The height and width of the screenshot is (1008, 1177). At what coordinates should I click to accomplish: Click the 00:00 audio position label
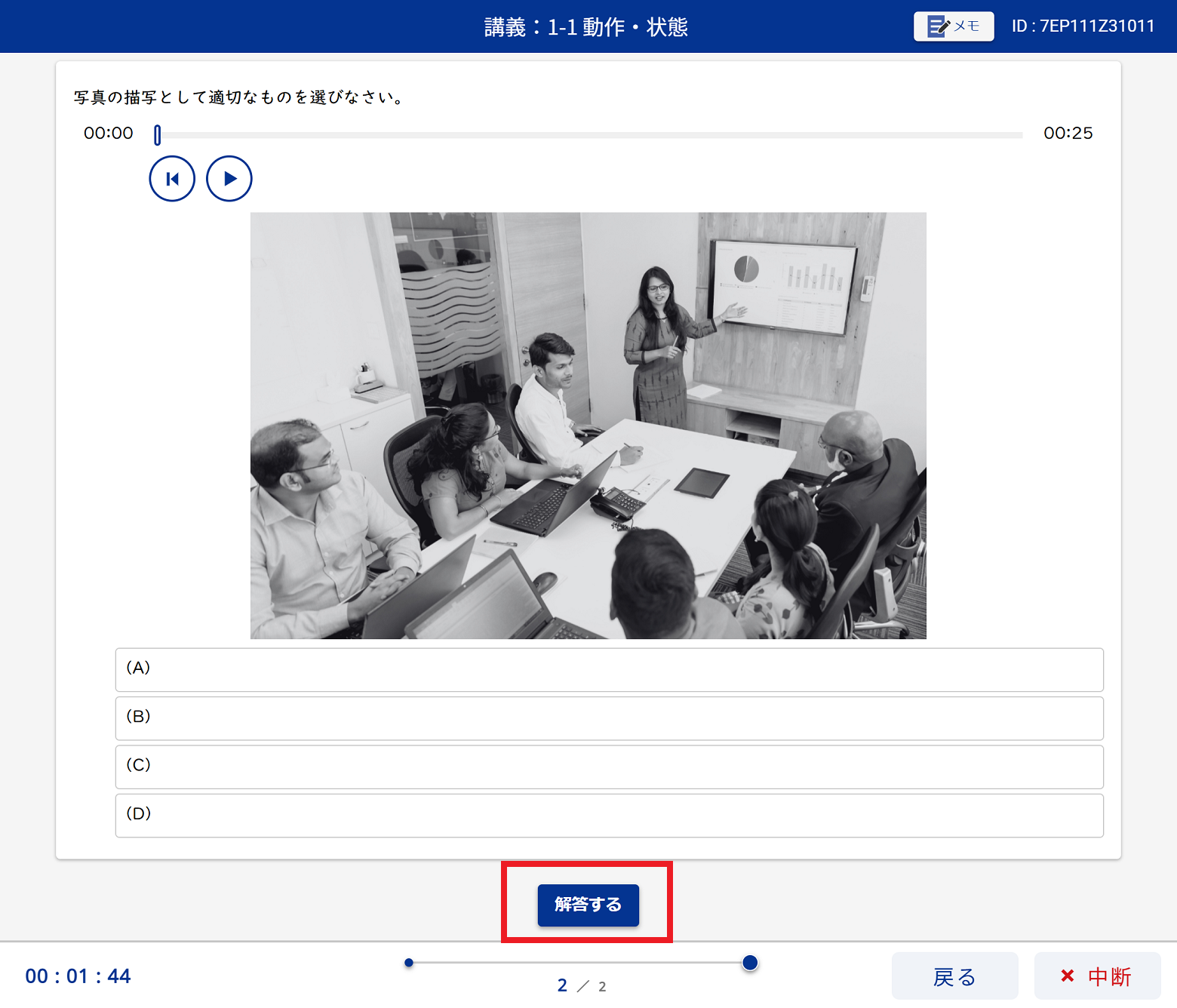(x=108, y=134)
